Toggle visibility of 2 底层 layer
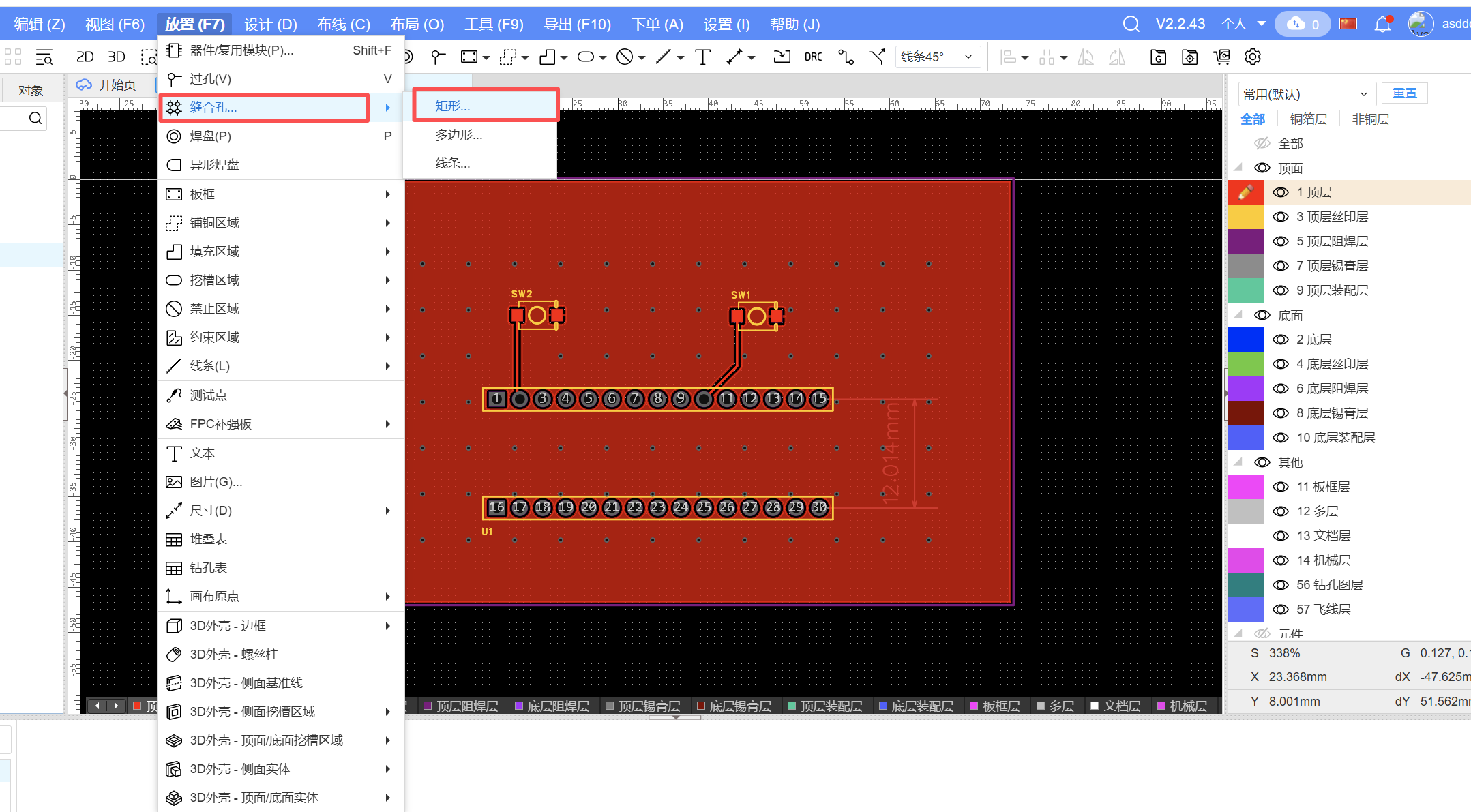This screenshot has height=812, width=1471. (1281, 340)
